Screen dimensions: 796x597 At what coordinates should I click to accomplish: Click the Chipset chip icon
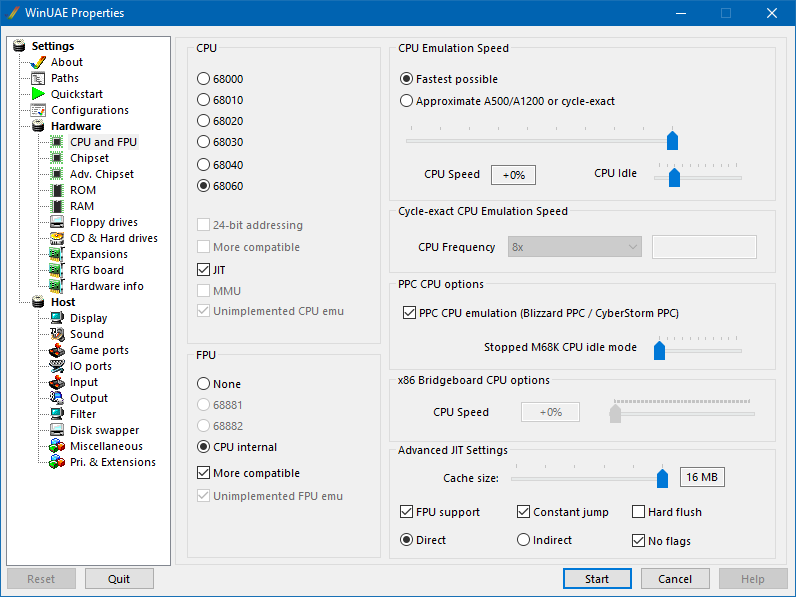pyautogui.click(x=57, y=158)
